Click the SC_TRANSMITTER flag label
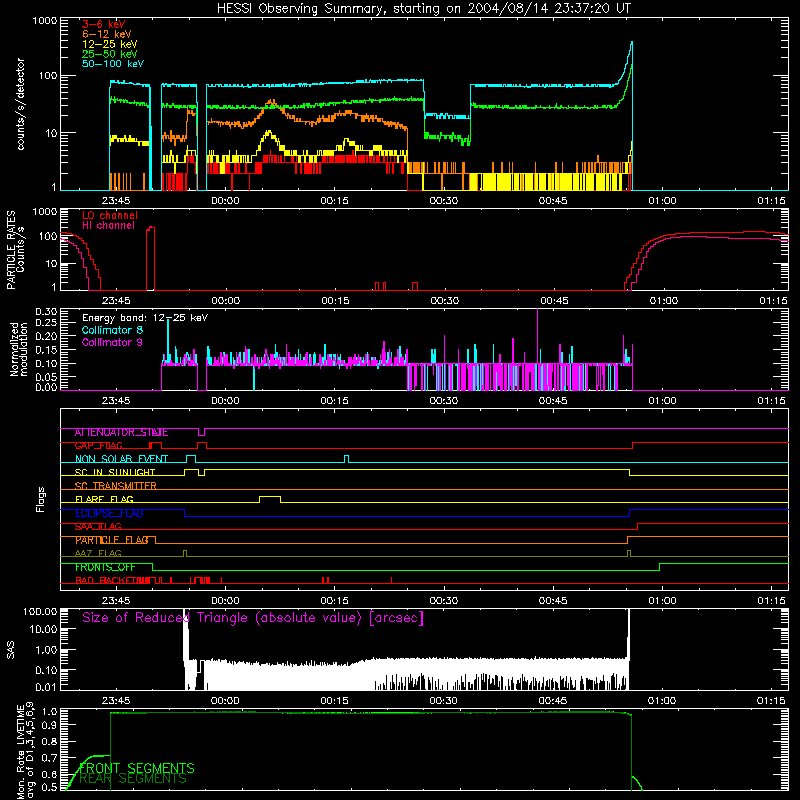This screenshot has width=800, height=800. (x=115, y=486)
